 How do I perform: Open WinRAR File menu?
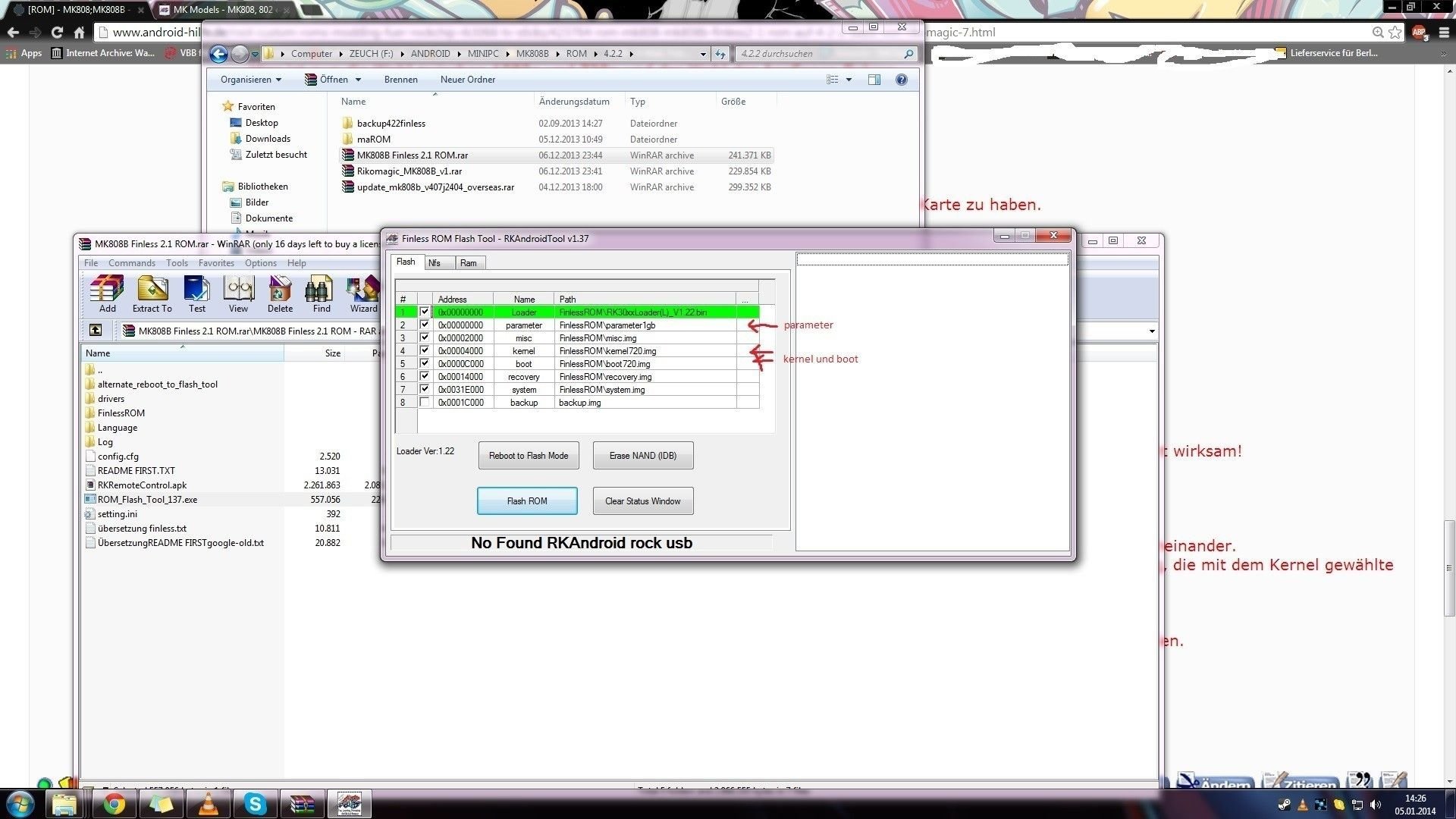click(91, 263)
